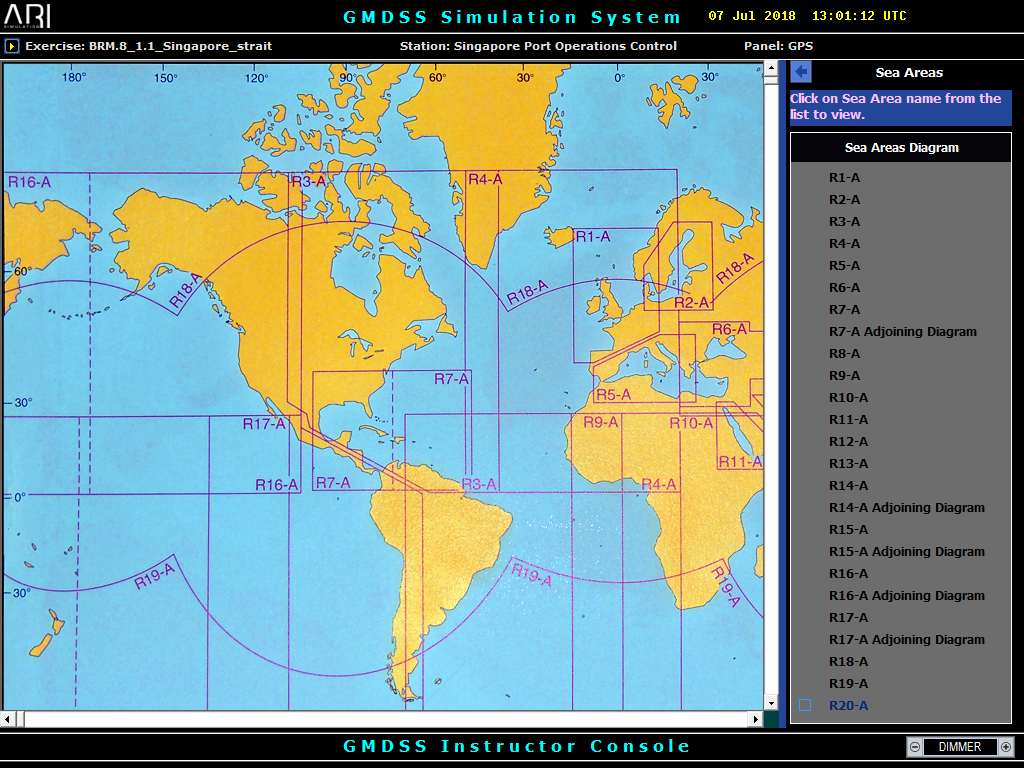This screenshot has width=1024, height=768.
Task: Click the GMDSS Instructor Console footer title
Action: click(x=516, y=746)
